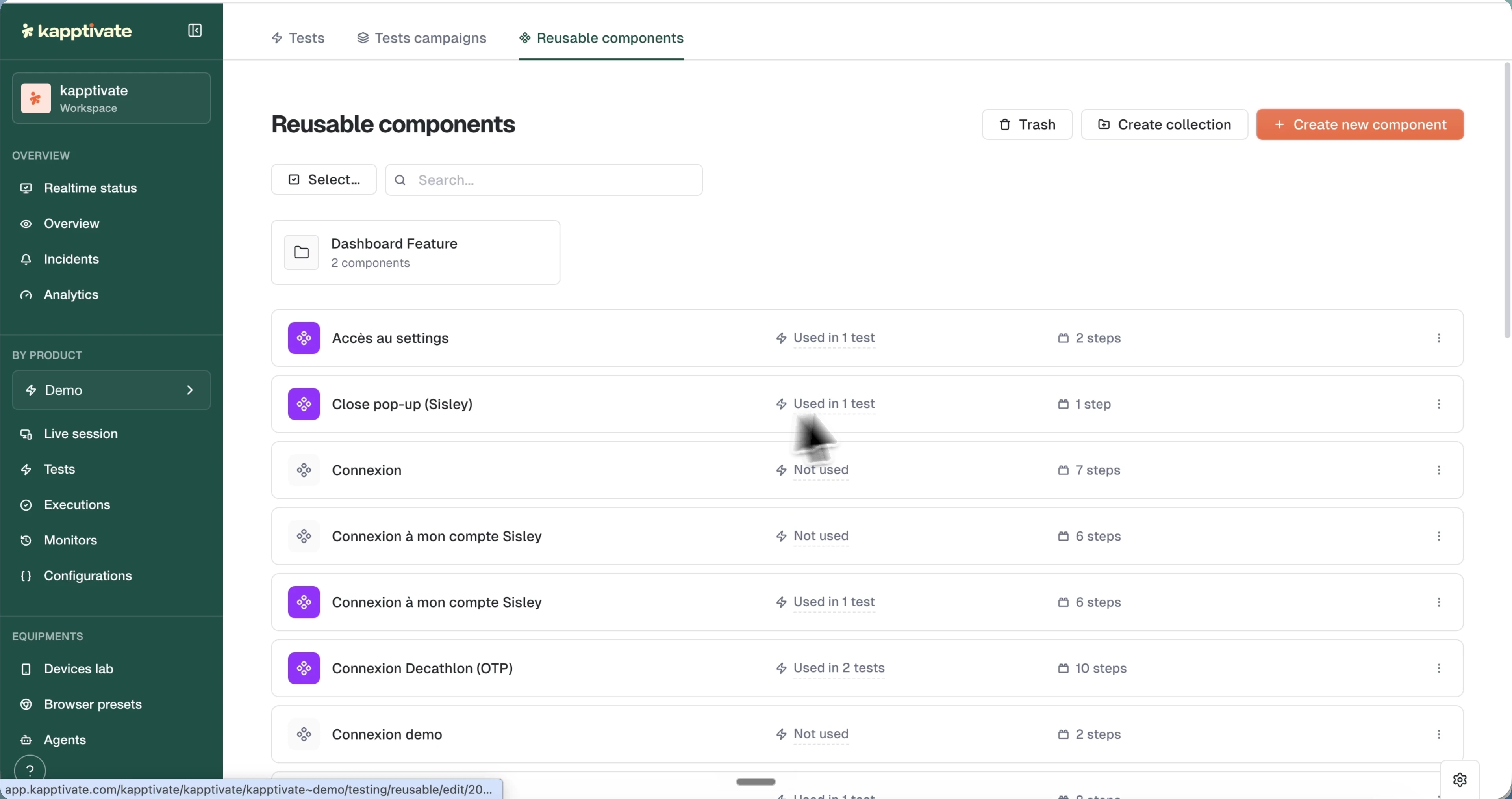The height and width of the screenshot is (799, 1512).
Task: Open the Accès au settings component
Action: [390, 338]
